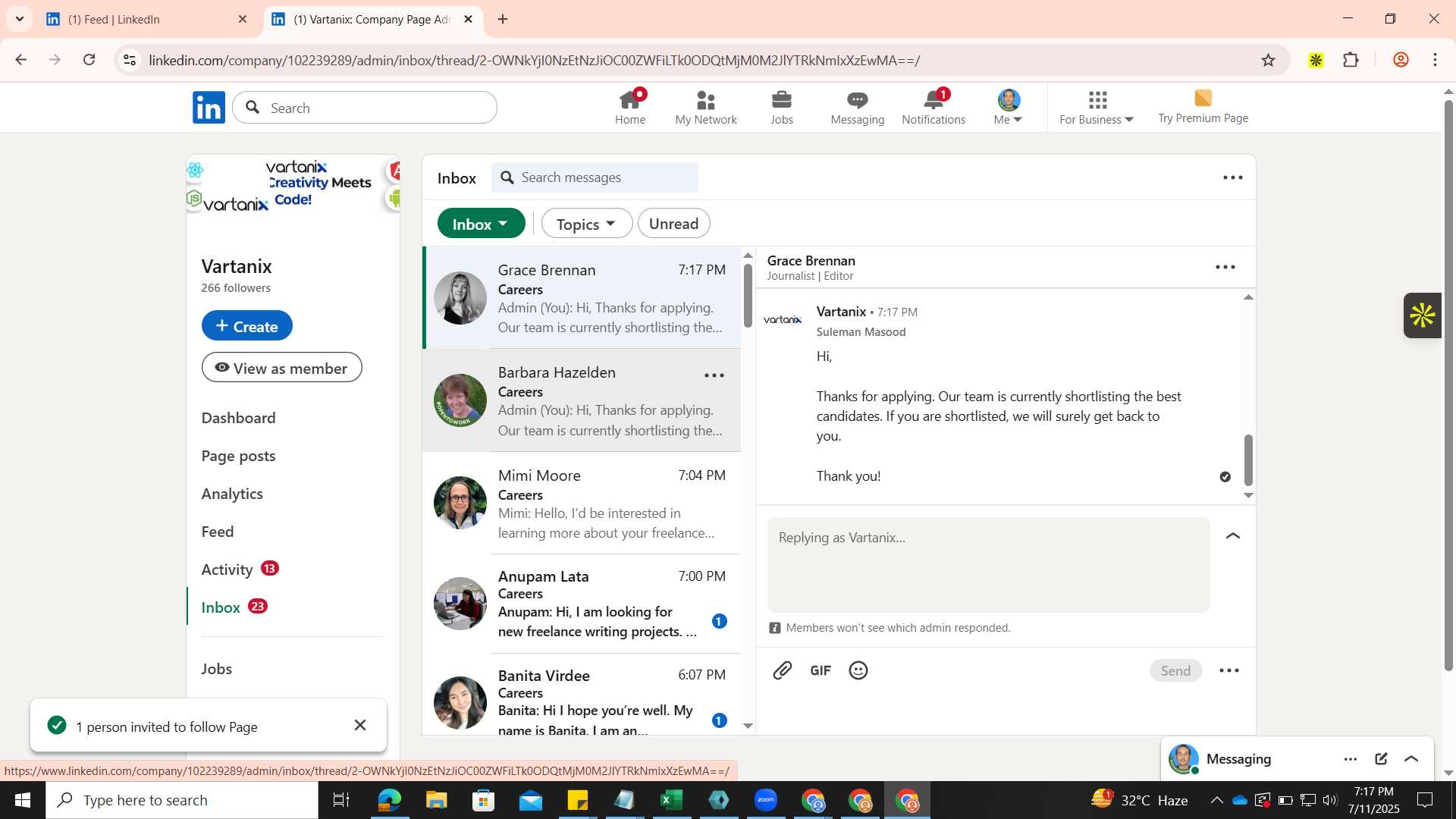Click the Send button

point(1175,670)
